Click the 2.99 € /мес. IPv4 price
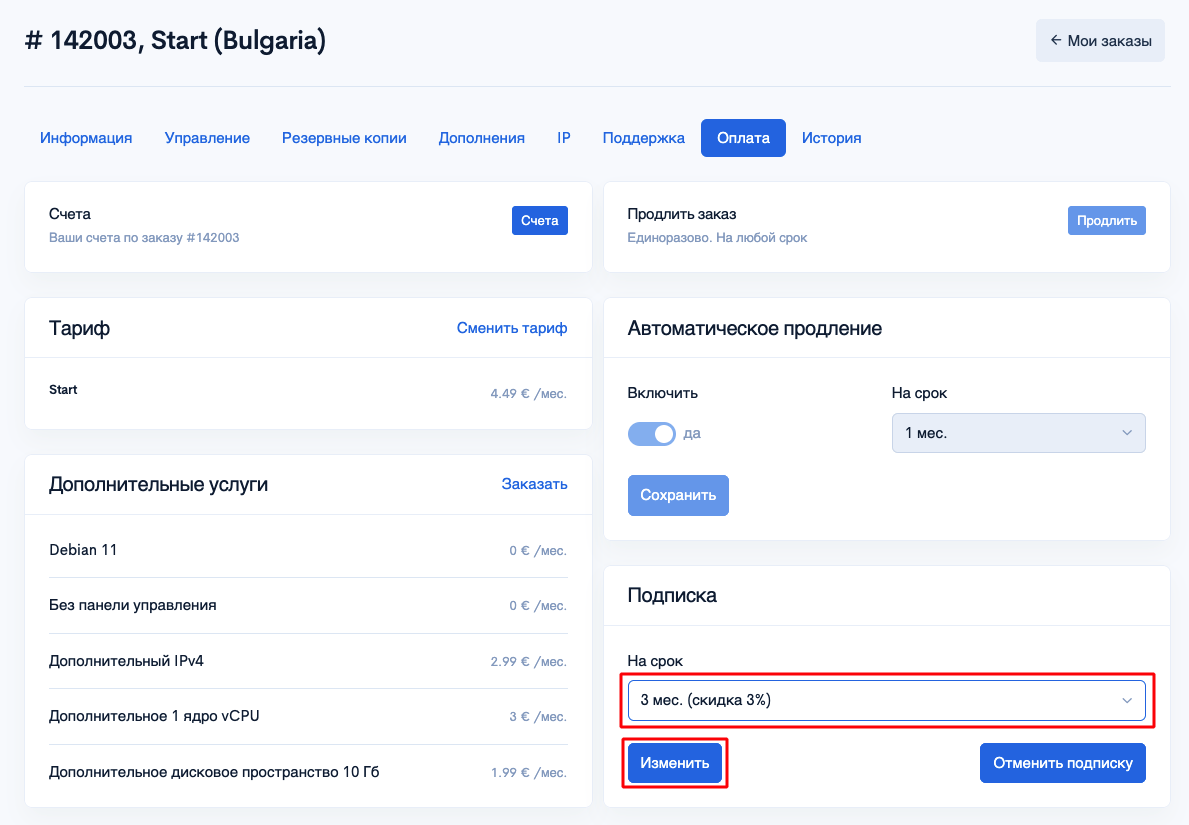This screenshot has height=825, width=1189. [x=529, y=661]
